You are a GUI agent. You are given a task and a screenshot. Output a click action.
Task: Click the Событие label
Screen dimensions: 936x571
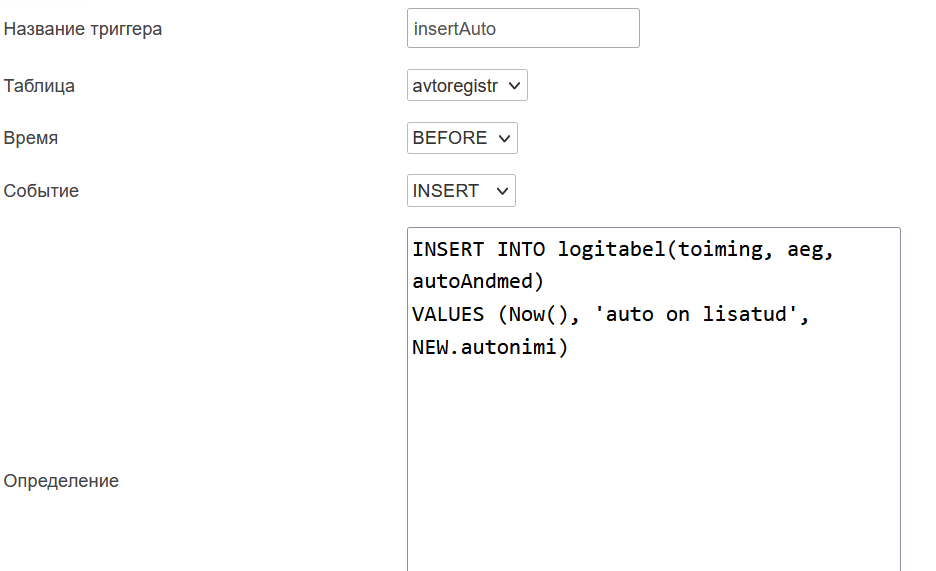click(41, 190)
